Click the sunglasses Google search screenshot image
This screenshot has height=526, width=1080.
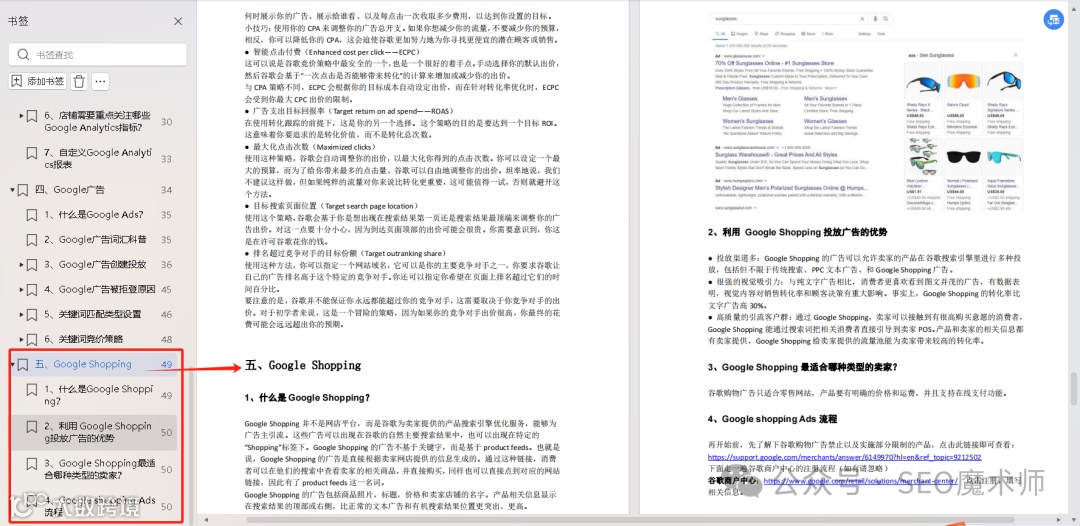tap(866, 113)
